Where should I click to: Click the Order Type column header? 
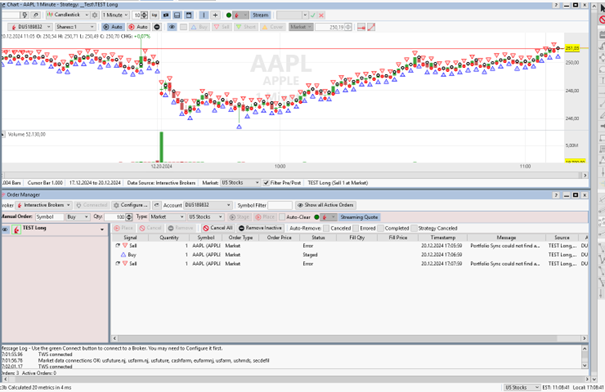click(240, 238)
